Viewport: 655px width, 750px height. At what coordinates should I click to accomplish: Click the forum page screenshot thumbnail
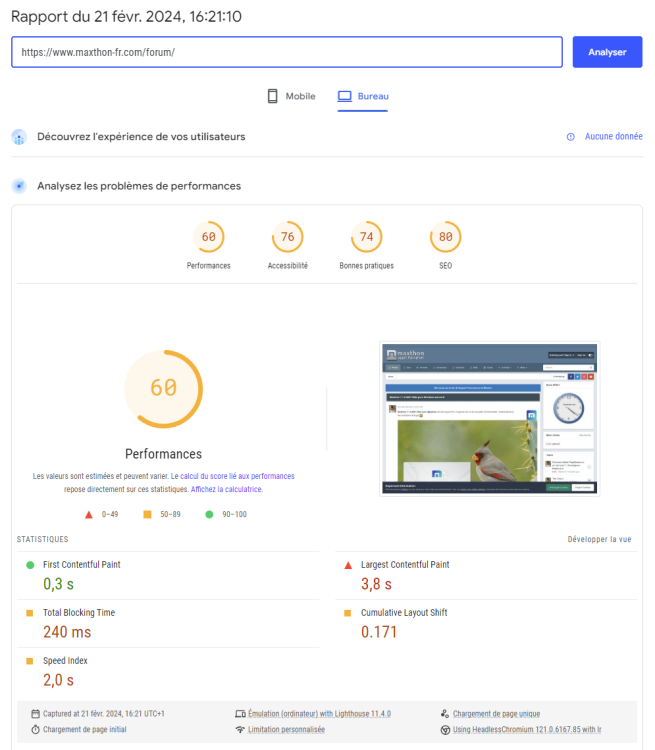[x=488, y=418]
